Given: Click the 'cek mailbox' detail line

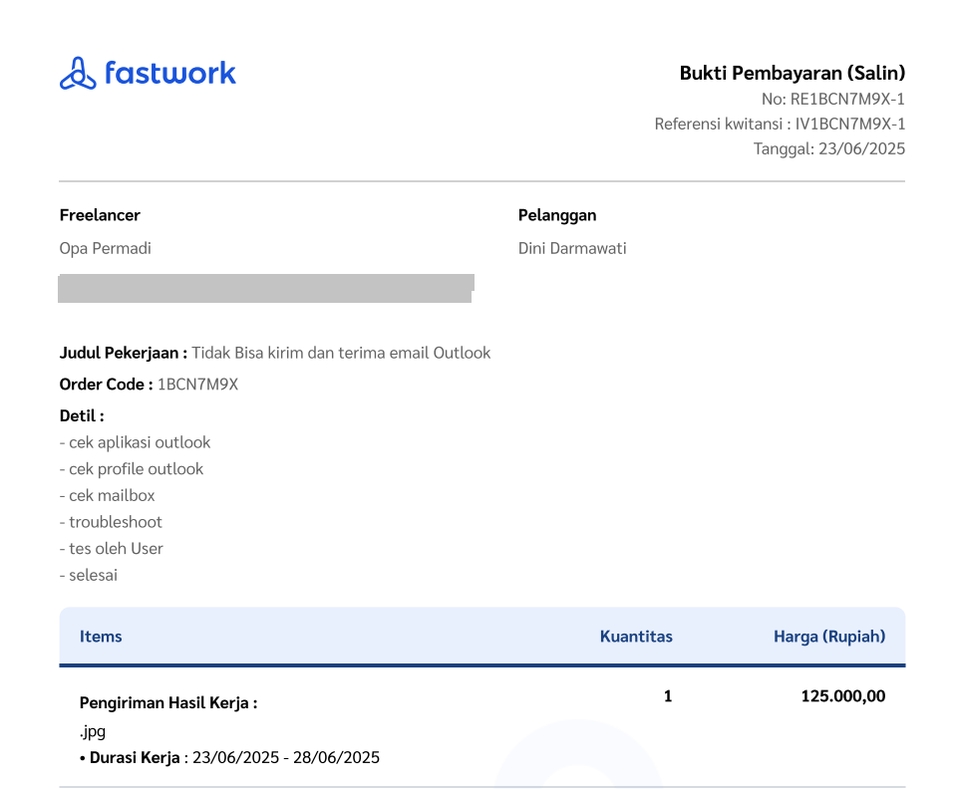Looking at the screenshot, I should [107, 495].
